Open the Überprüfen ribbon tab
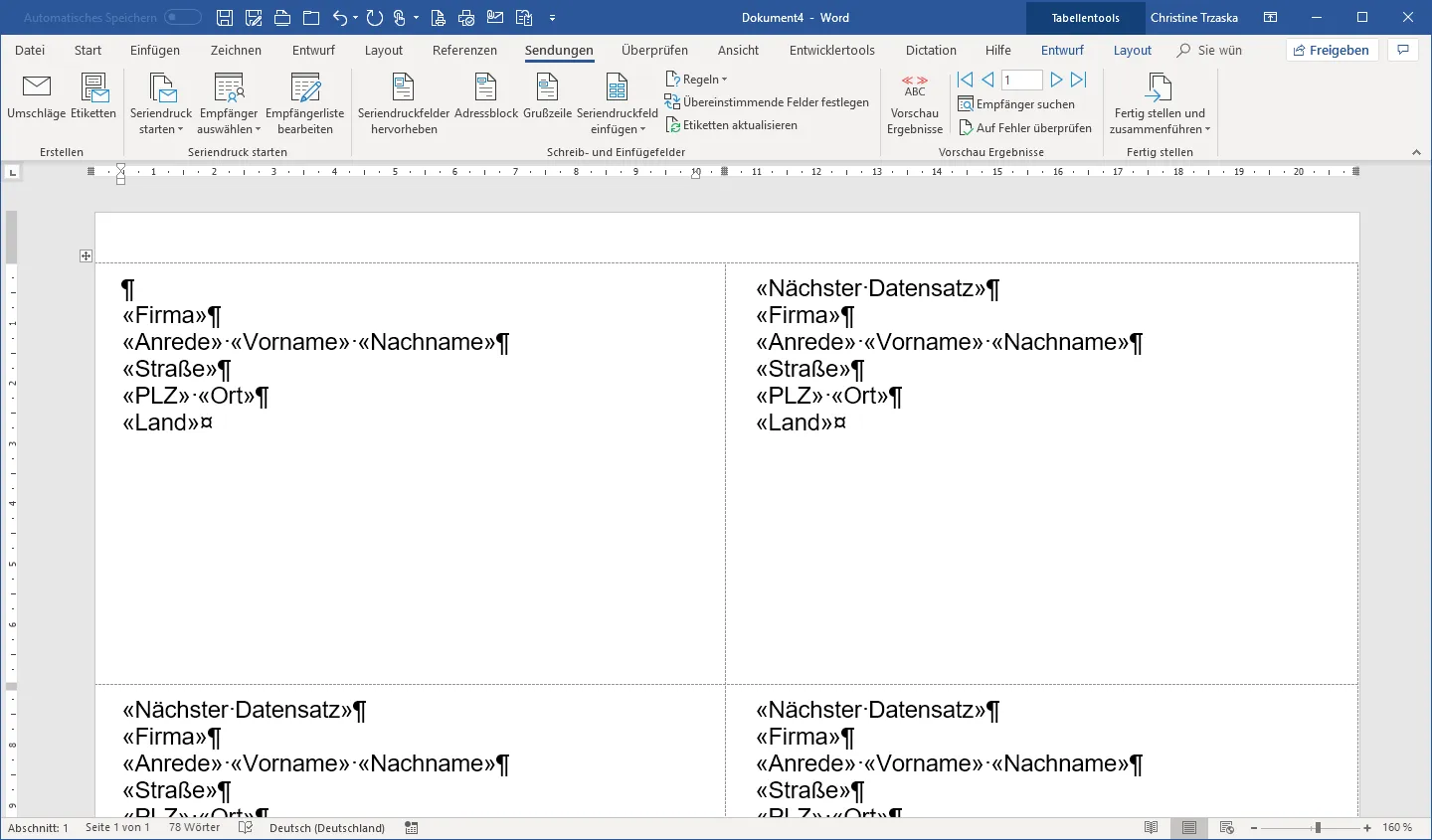This screenshot has width=1432, height=840. pyautogui.click(x=654, y=51)
